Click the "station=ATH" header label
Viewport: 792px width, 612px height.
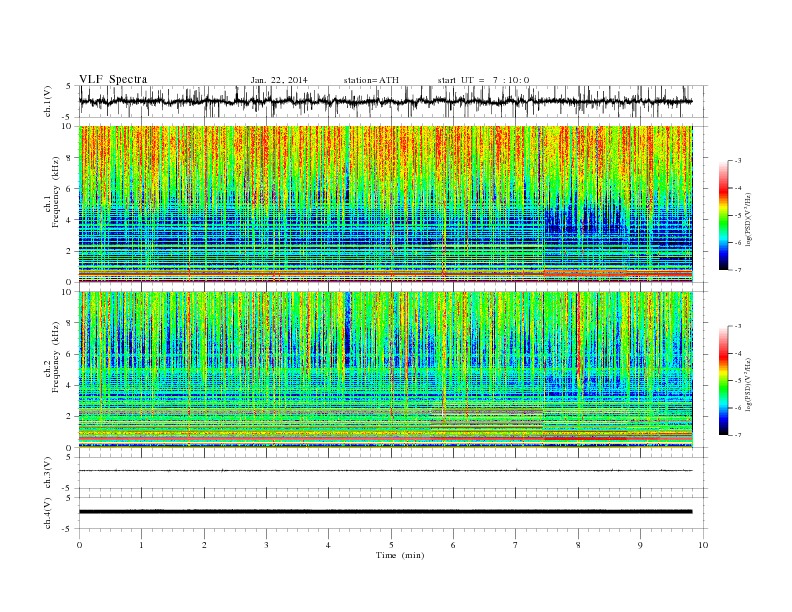pyautogui.click(x=371, y=80)
